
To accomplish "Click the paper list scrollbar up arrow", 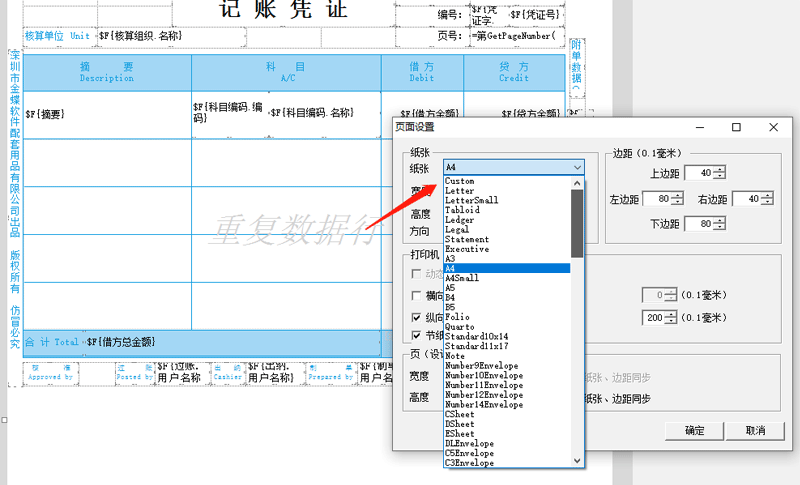I will point(577,183).
